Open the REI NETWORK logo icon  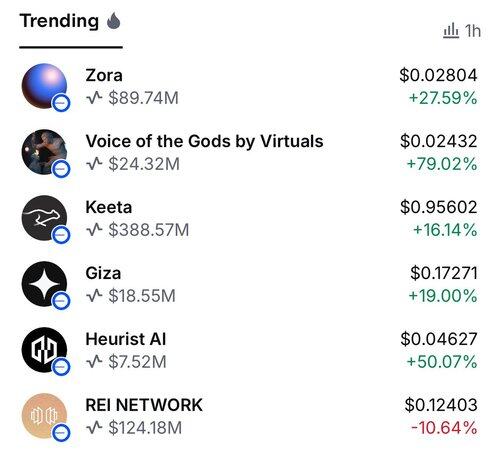tap(44, 416)
